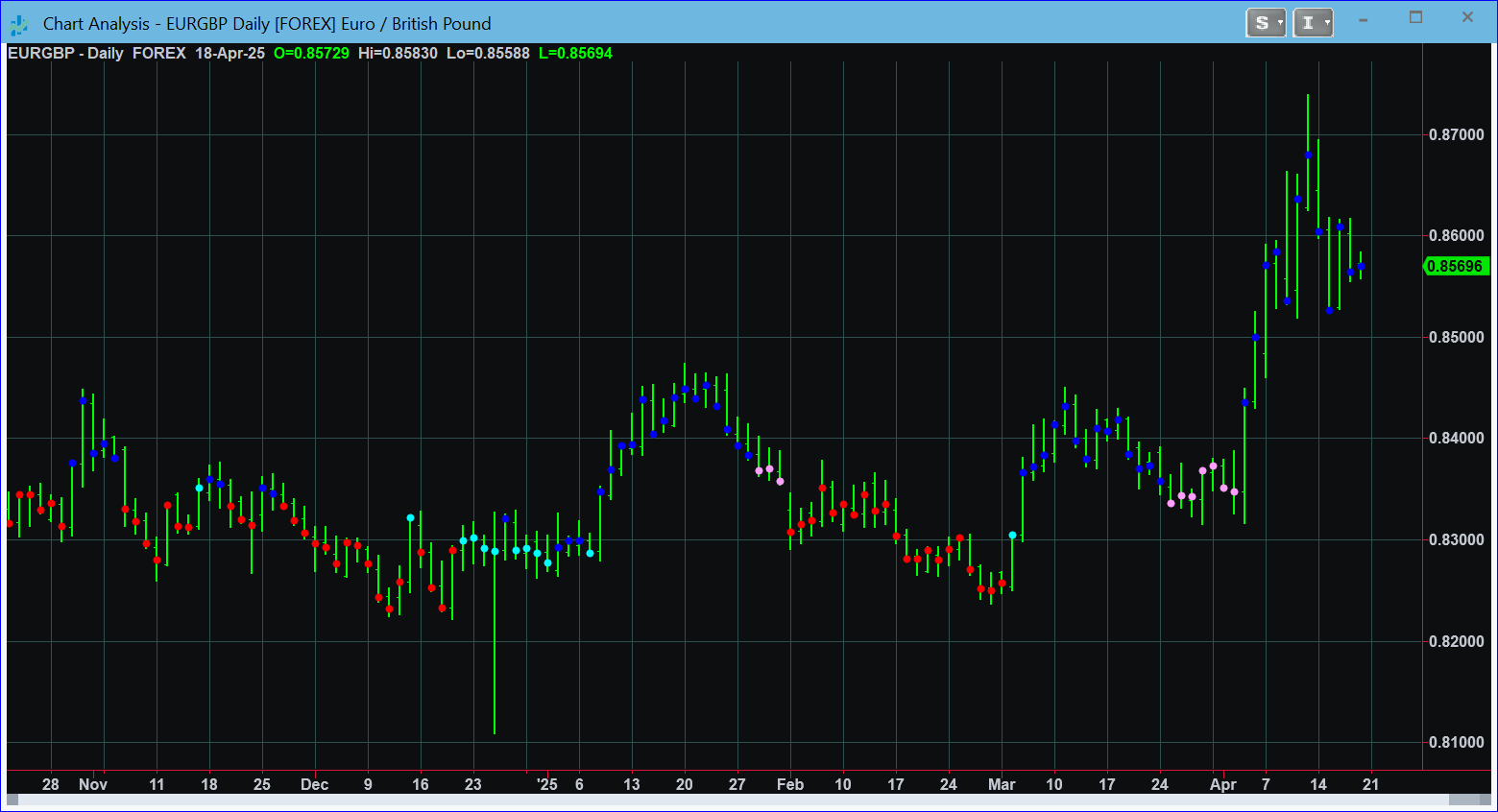Open the I interval-link dropdown button
This screenshot has height=812, width=1498.
[1313, 23]
